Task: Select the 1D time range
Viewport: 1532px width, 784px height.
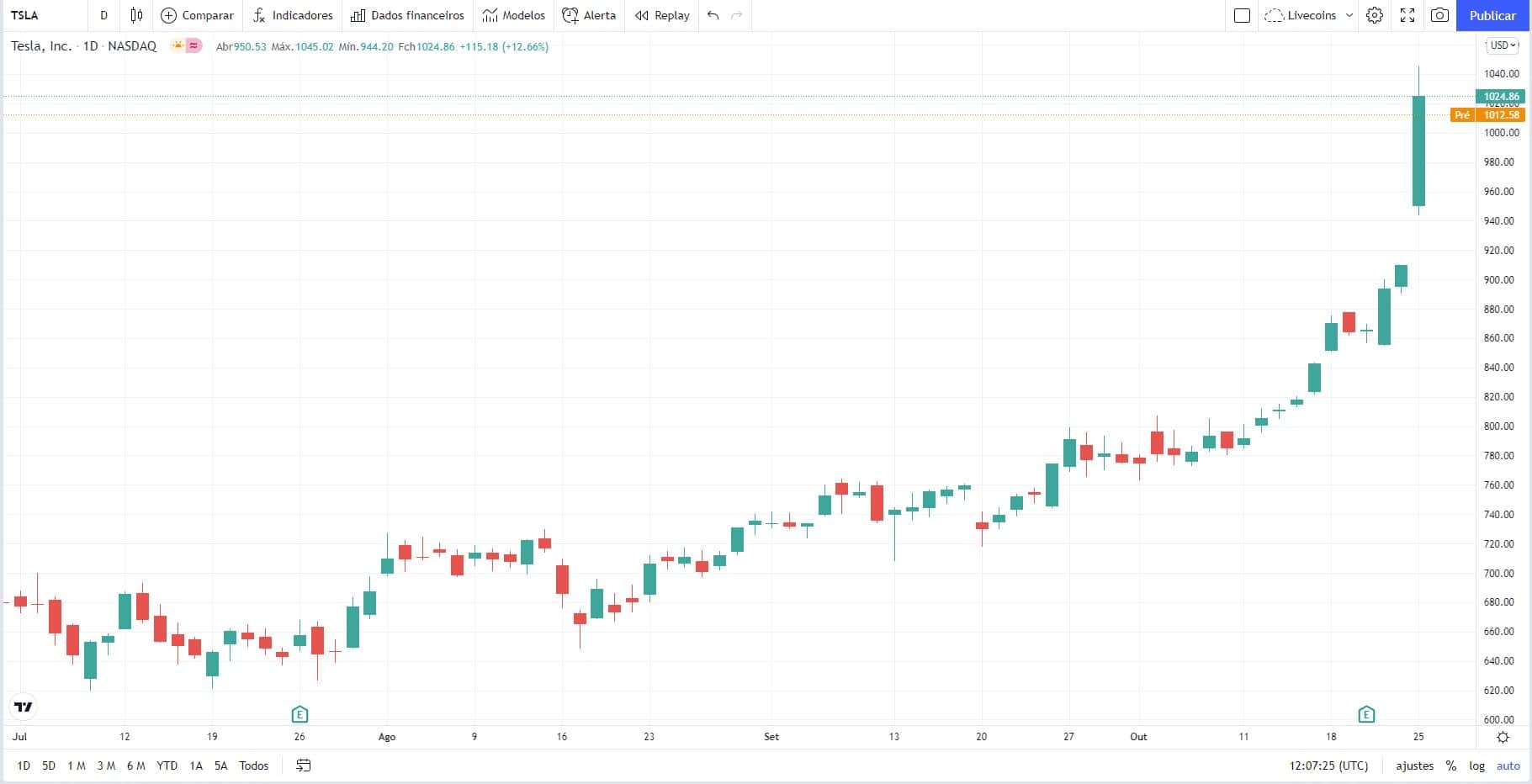Action: pos(24,765)
